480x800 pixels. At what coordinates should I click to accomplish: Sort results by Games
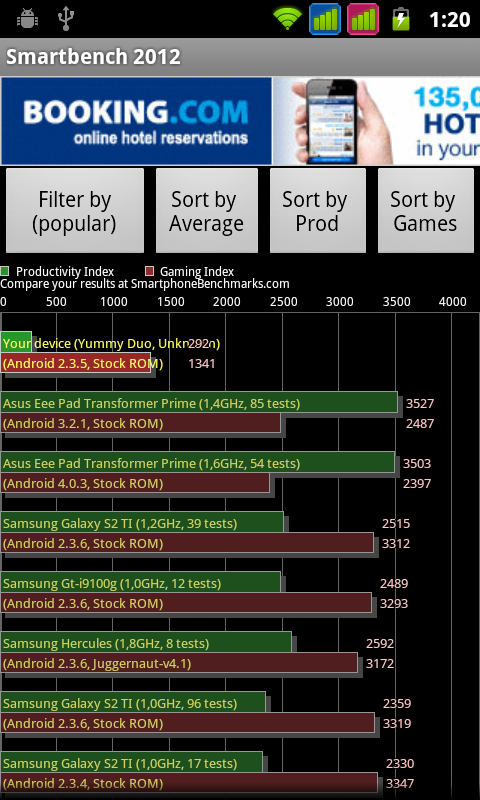pyautogui.click(x=425, y=211)
